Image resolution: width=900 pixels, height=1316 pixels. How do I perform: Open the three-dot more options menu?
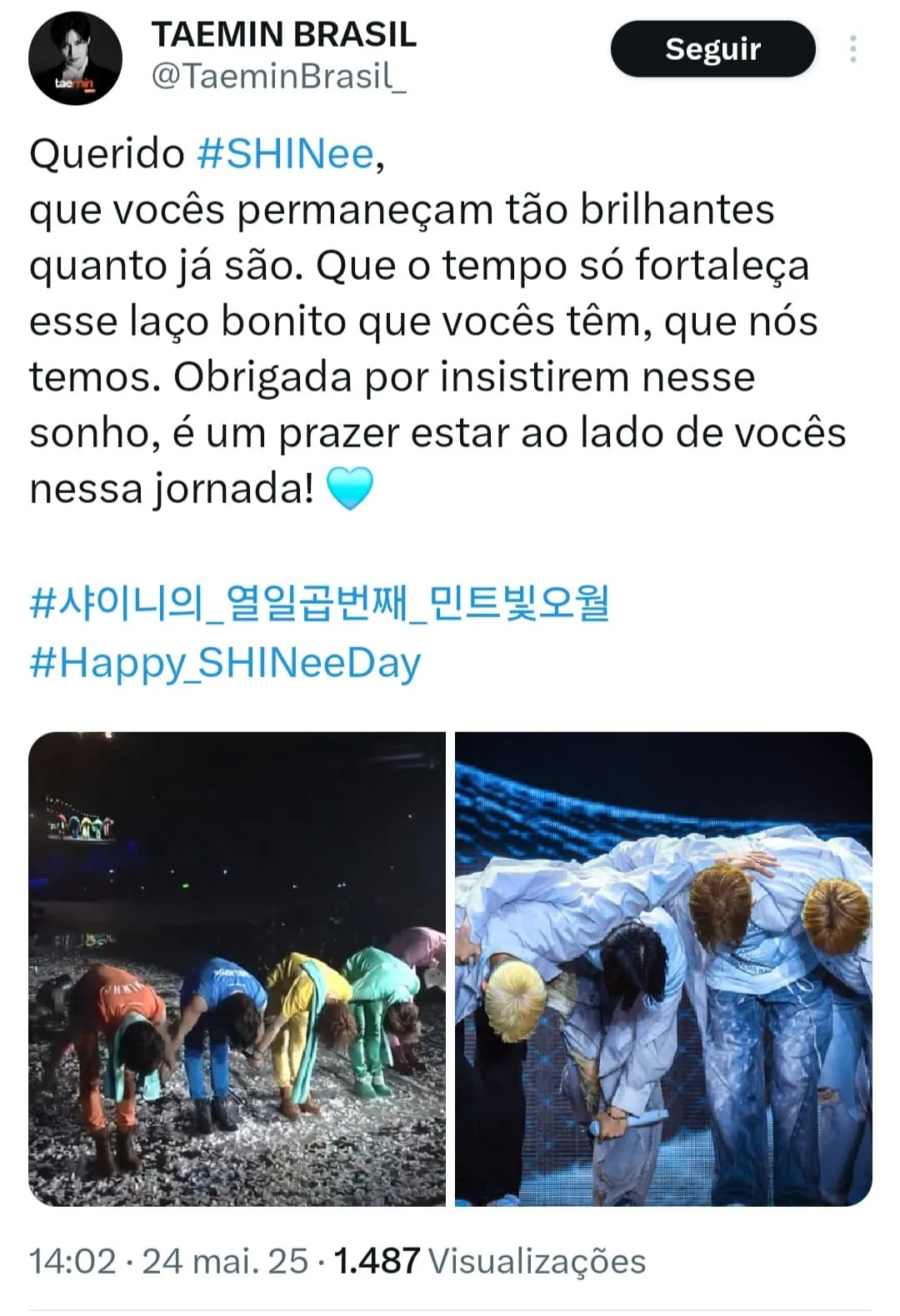852,49
